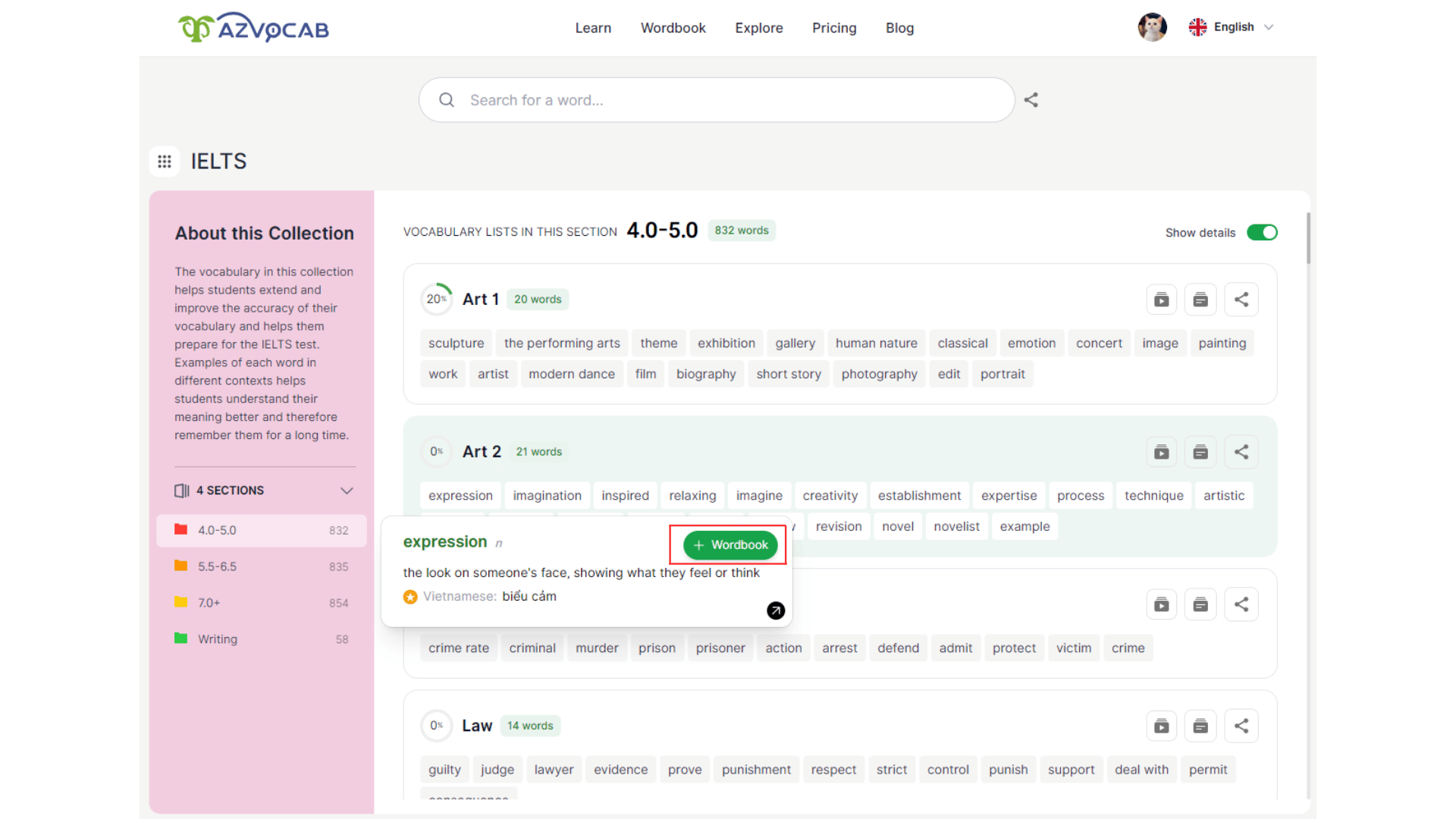The height and width of the screenshot is (819, 1456).
Task: Expand the 4 SECTIONS panel
Action: pos(346,490)
